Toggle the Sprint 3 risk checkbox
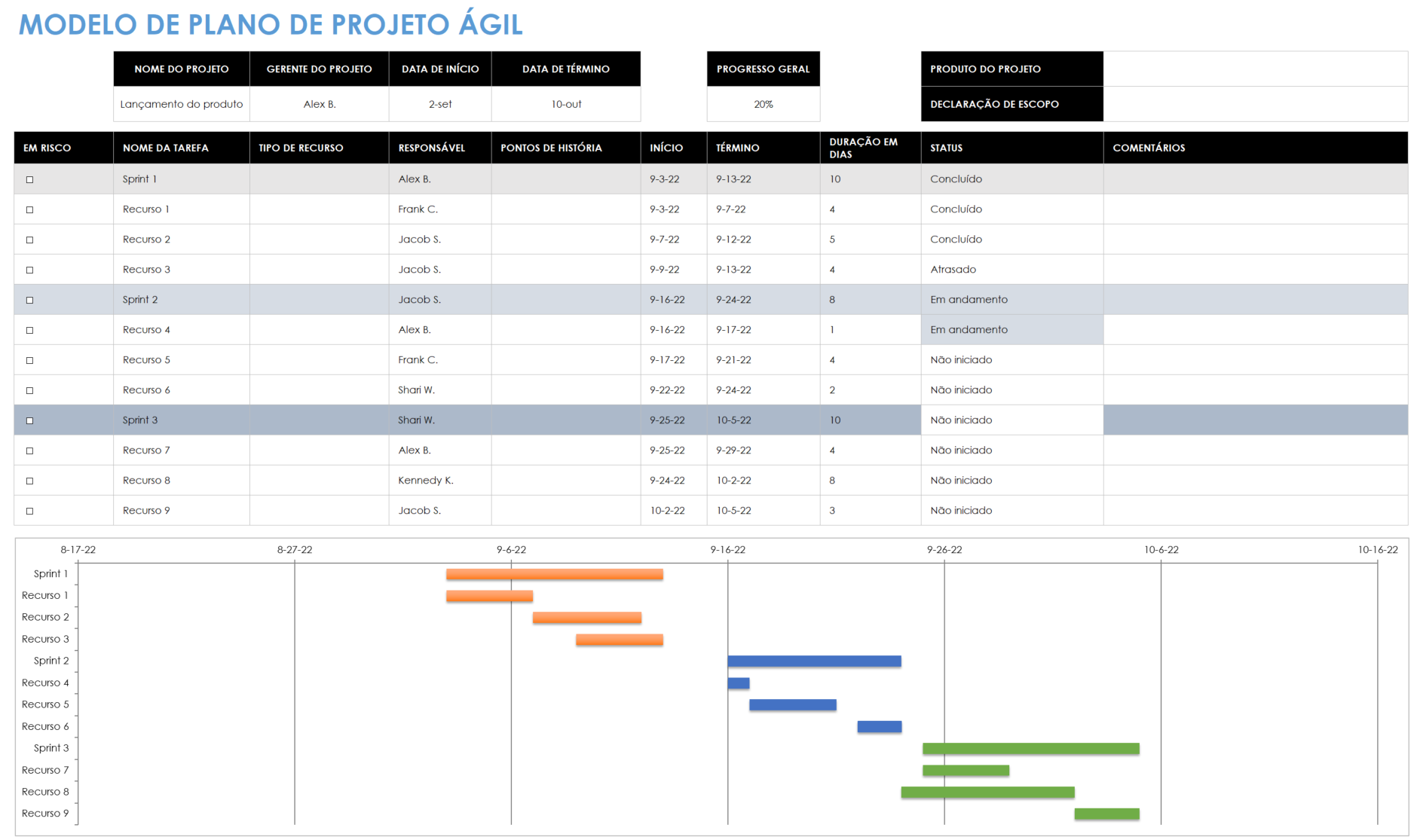The image size is (1420, 840). pos(29,420)
